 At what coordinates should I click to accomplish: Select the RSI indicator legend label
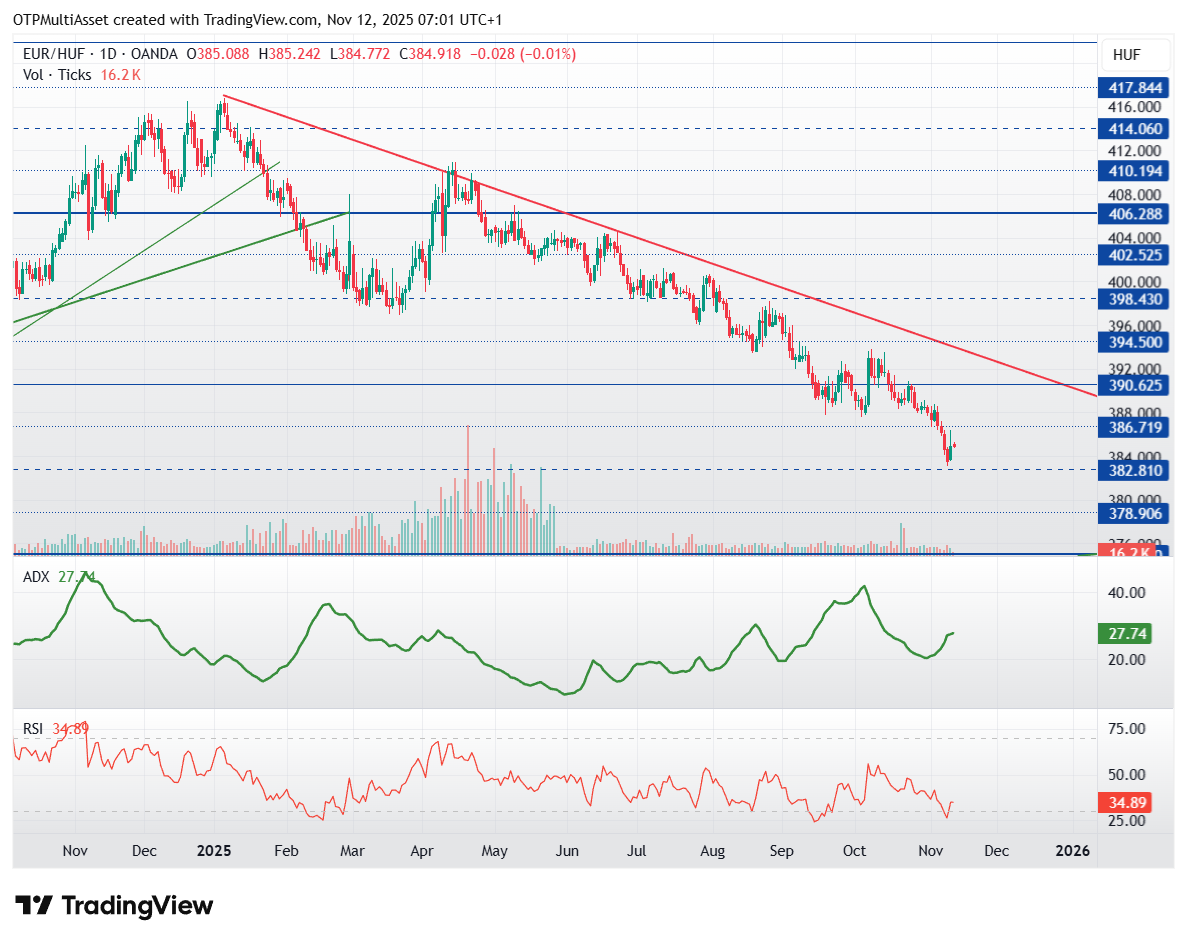[34, 729]
